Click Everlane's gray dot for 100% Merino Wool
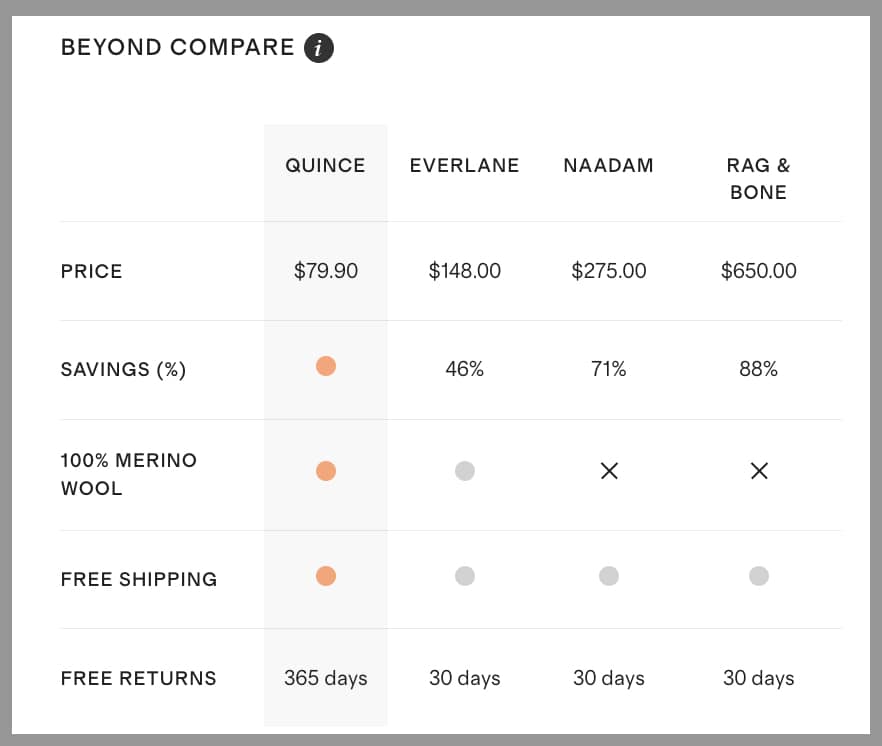Viewport: 882px width, 746px height. tap(465, 471)
